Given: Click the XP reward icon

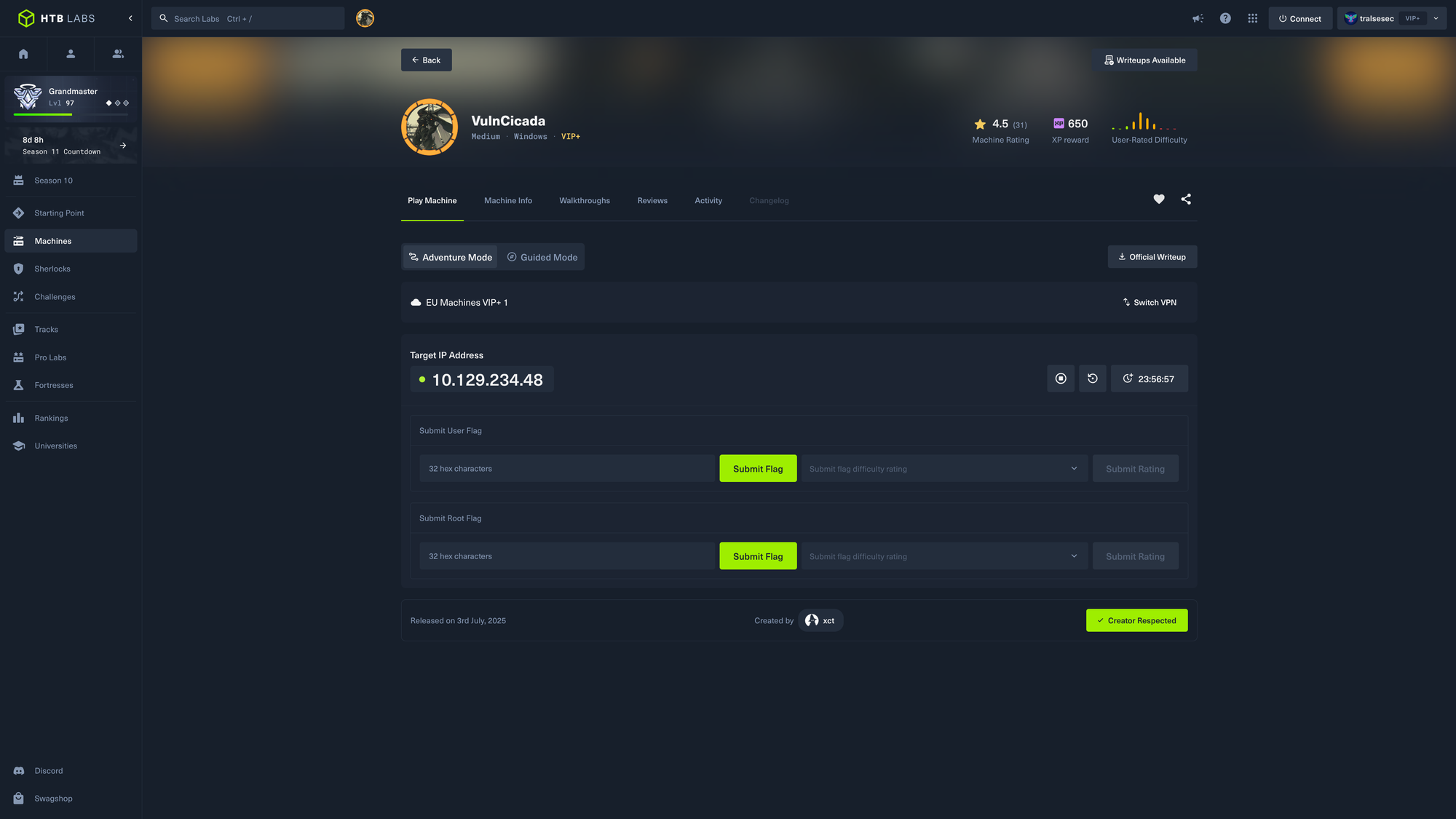Looking at the screenshot, I should (x=1059, y=123).
